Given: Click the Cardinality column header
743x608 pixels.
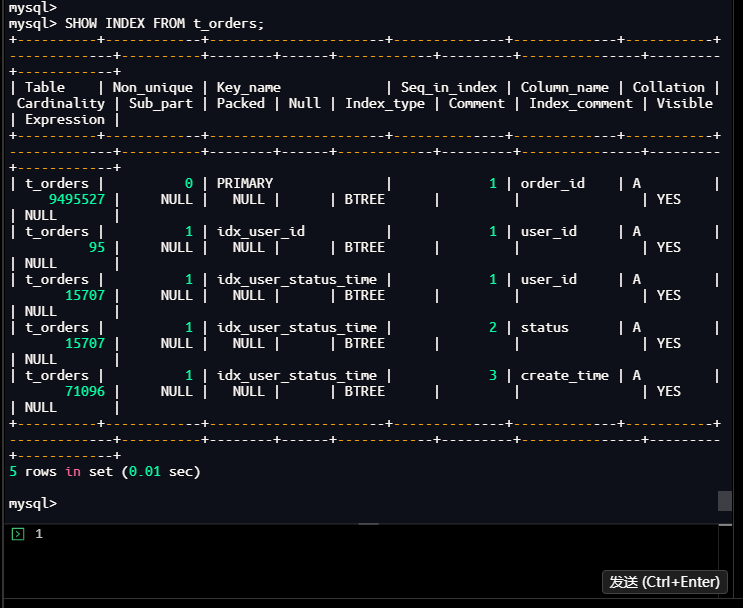Looking at the screenshot, I should coord(61,103).
